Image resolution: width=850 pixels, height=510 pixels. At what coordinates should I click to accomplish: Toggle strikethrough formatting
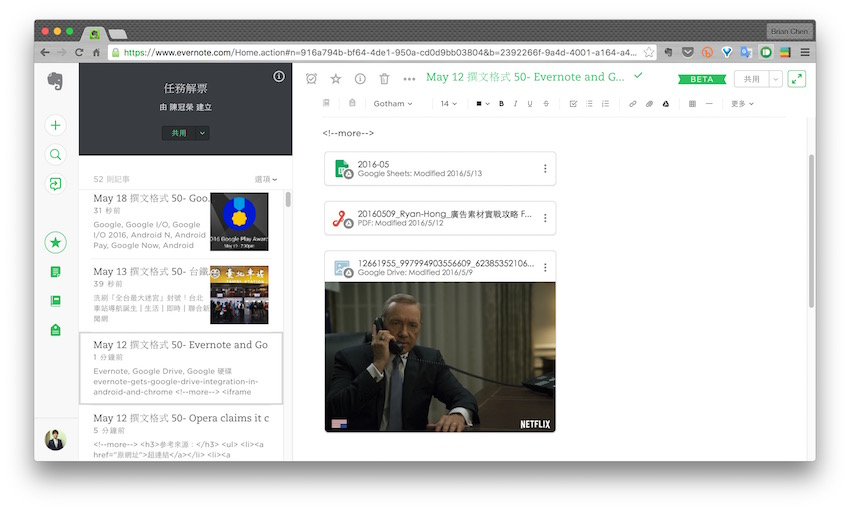click(546, 104)
